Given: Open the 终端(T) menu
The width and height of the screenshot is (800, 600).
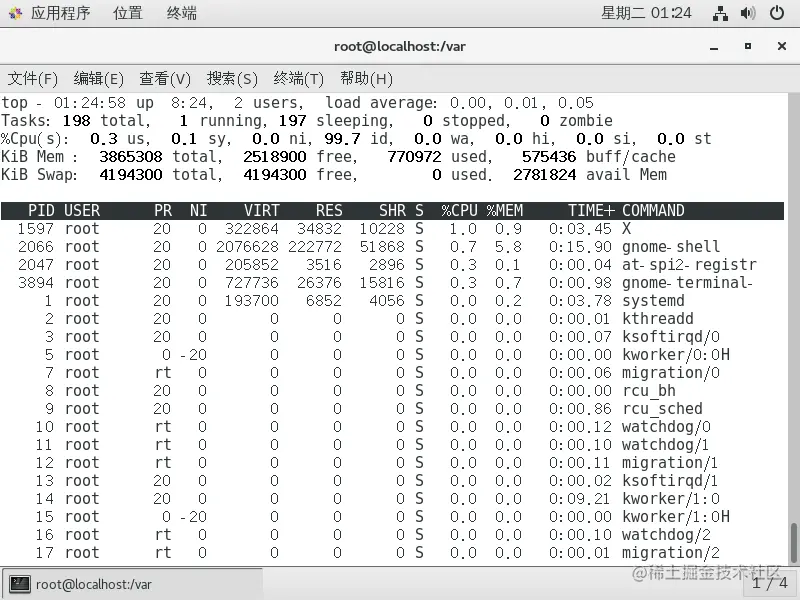Looking at the screenshot, I should pyautogui.click(x=298, y=79).
